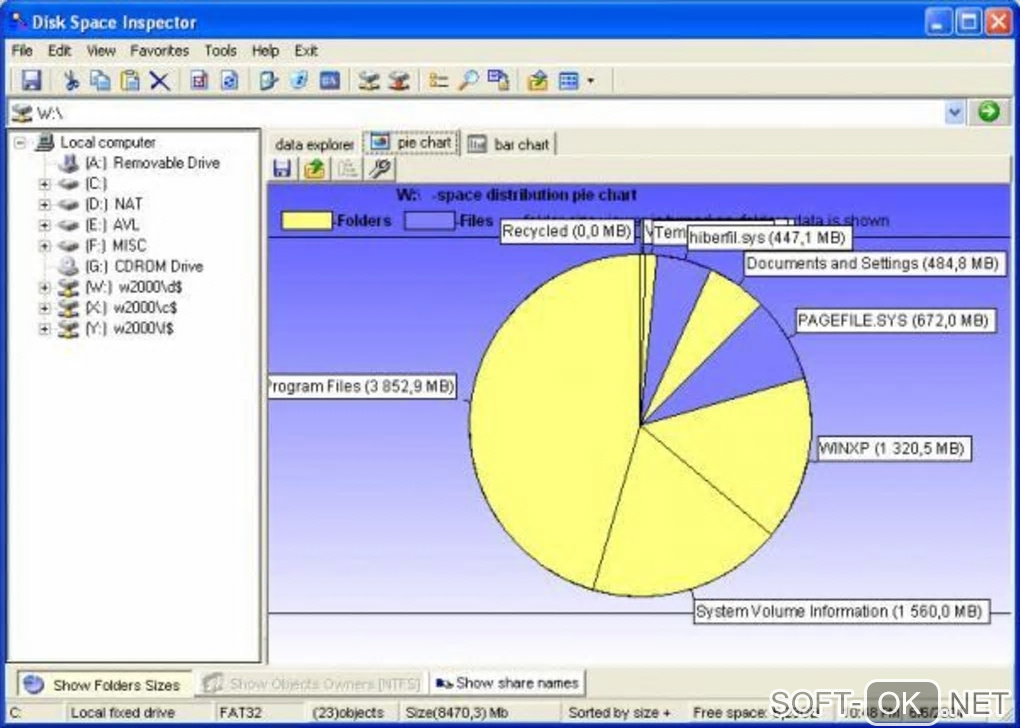Click System Volume Information (1 560,0 MB) label

842,612
